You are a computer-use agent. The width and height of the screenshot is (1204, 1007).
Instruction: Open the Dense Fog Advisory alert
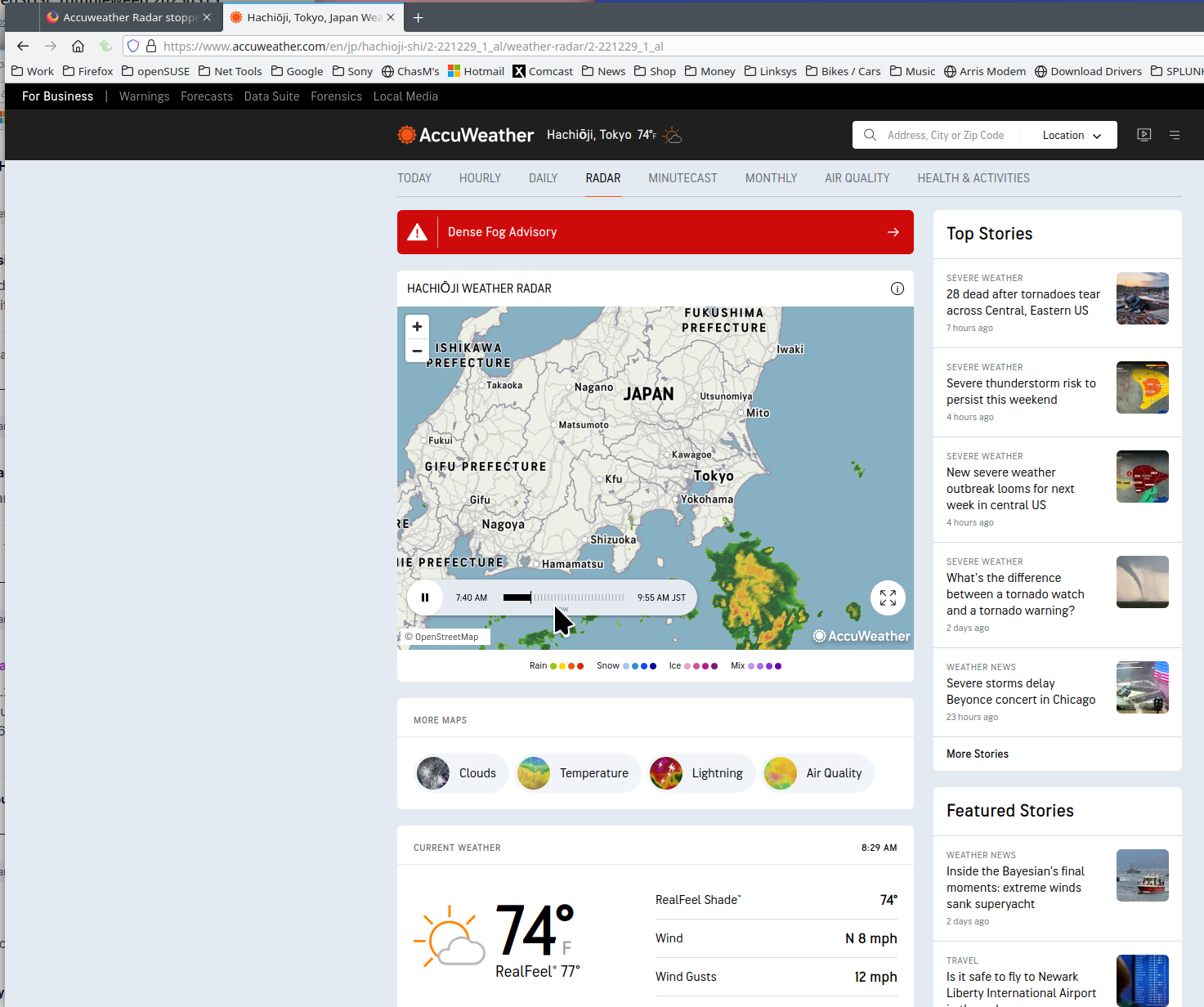coord(656,232)
